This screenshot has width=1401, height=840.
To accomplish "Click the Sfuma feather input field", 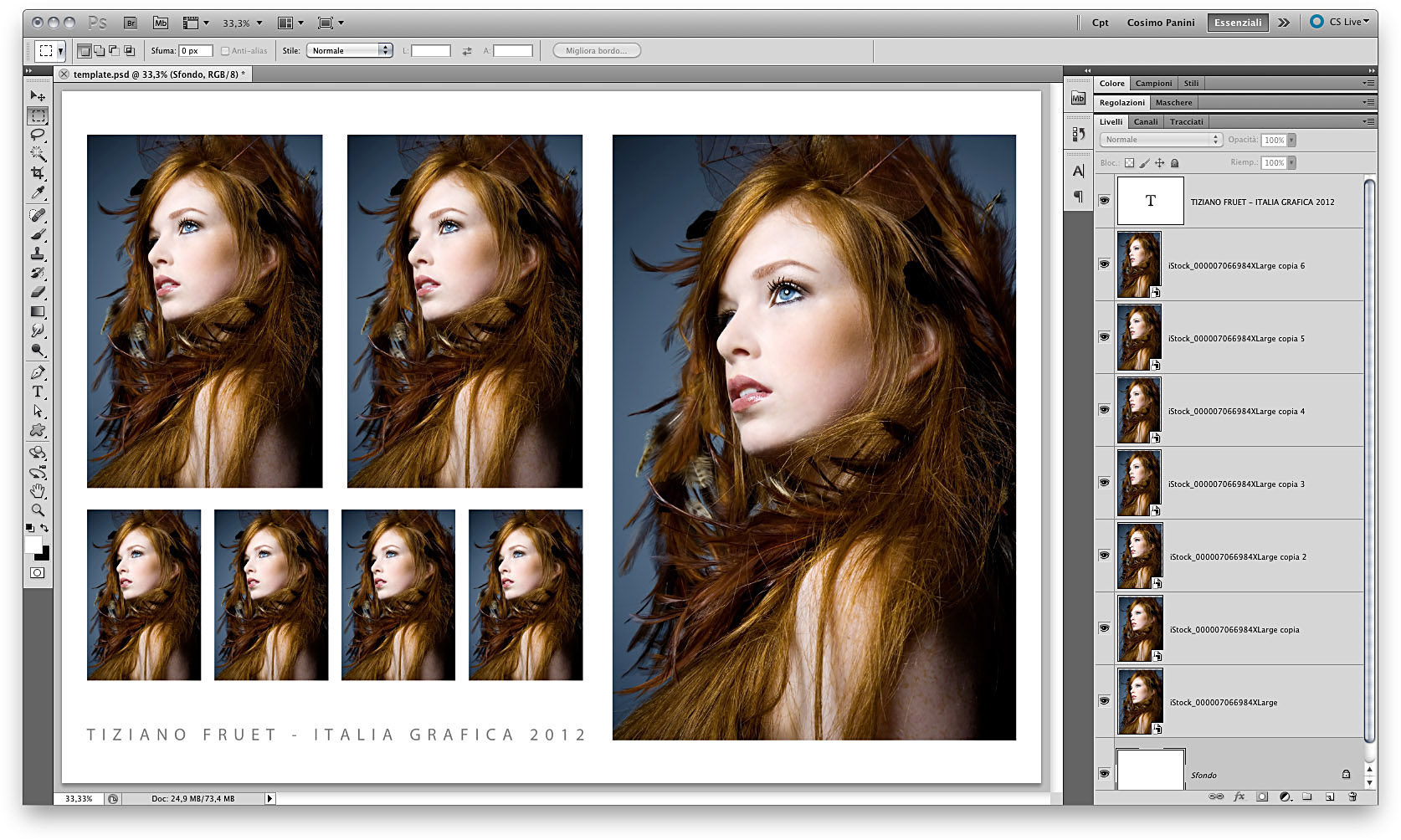I will (x=195, y=51).
